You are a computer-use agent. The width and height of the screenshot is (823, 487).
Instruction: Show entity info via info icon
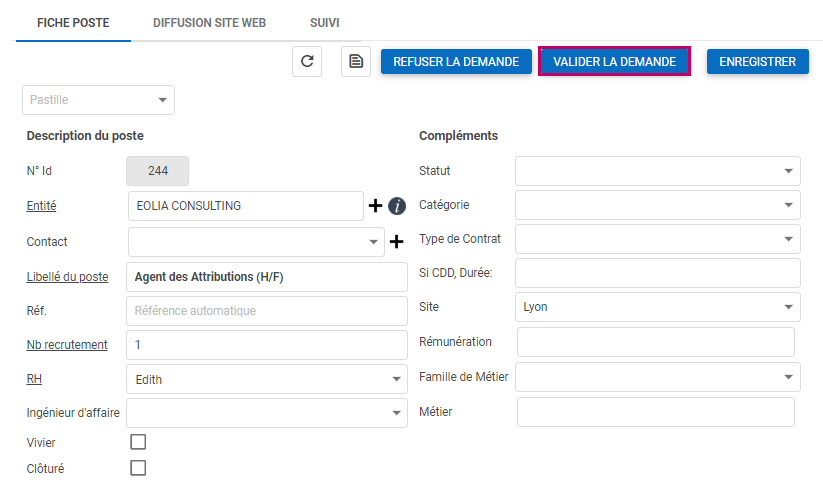(x=396, y=206)
